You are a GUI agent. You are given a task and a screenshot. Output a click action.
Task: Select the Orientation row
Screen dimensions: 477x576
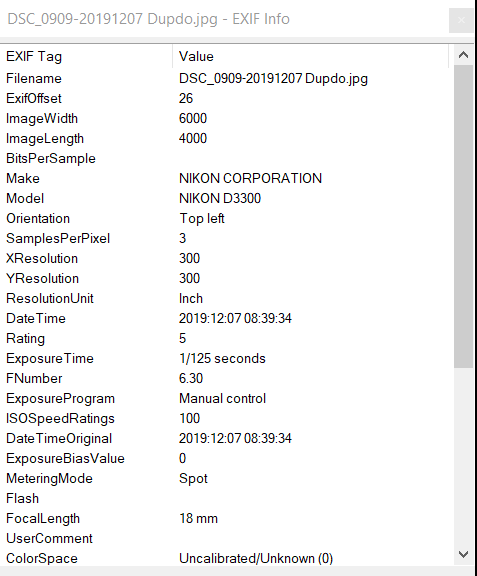click(225, 218)
